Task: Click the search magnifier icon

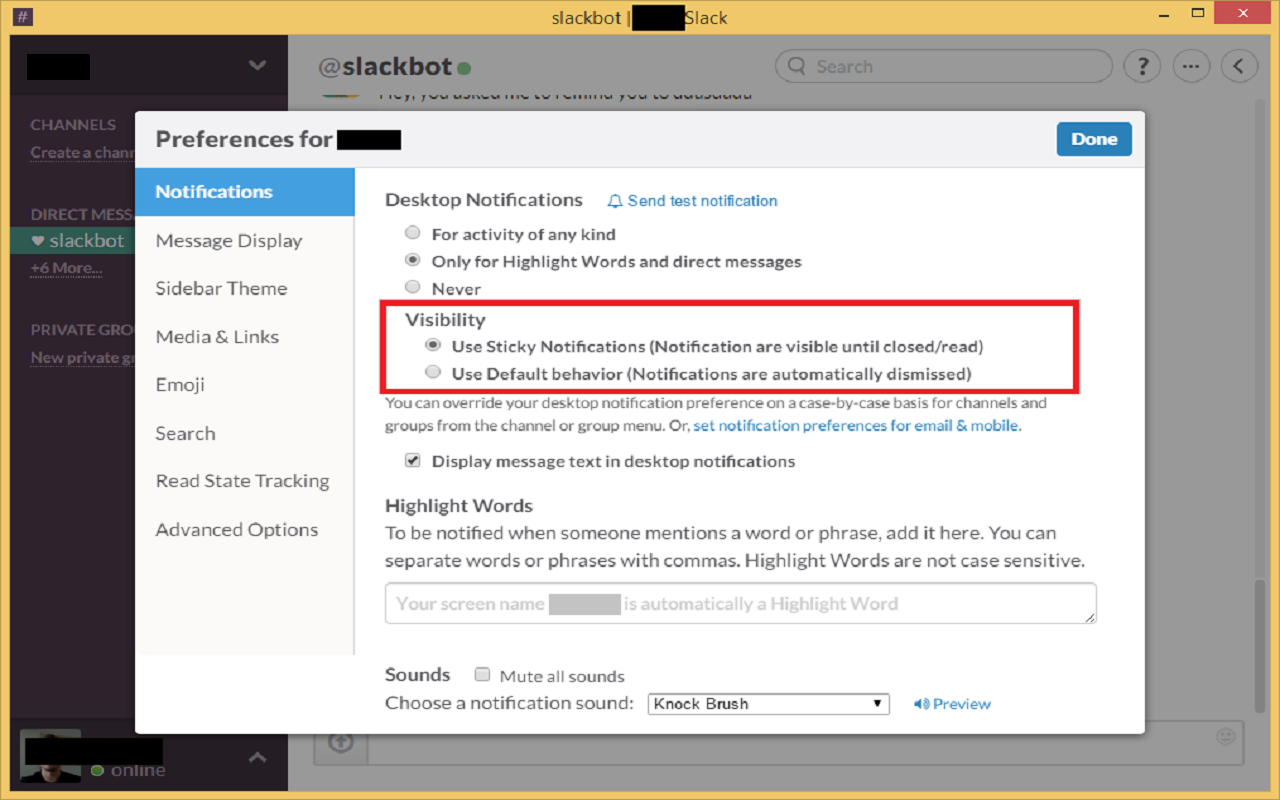Action: [x=797, y=67]
